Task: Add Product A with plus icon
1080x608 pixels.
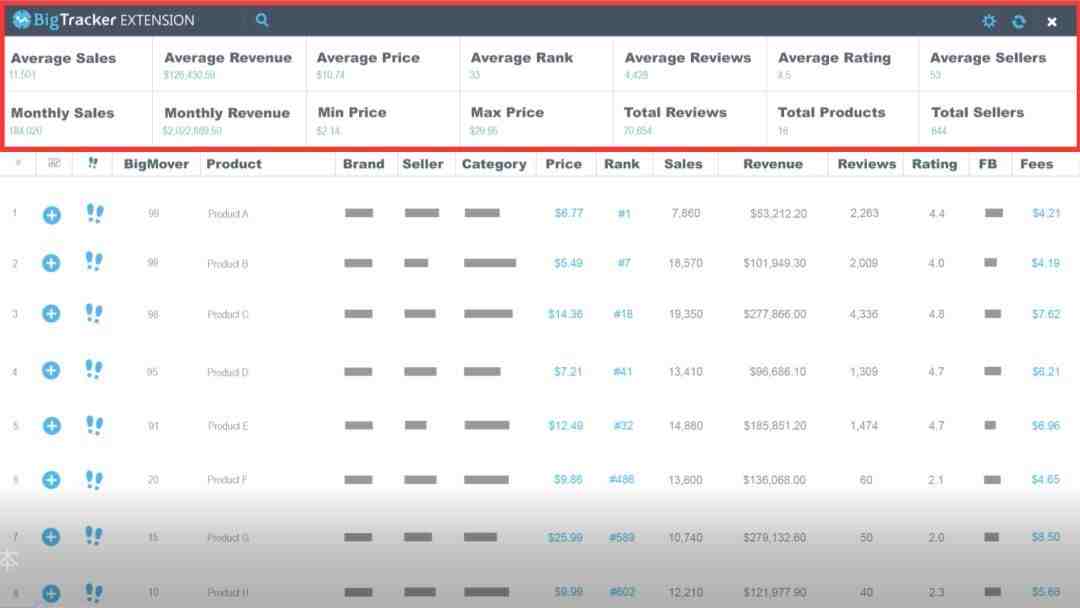Action: pyautogui.click(x=52, y=215)
